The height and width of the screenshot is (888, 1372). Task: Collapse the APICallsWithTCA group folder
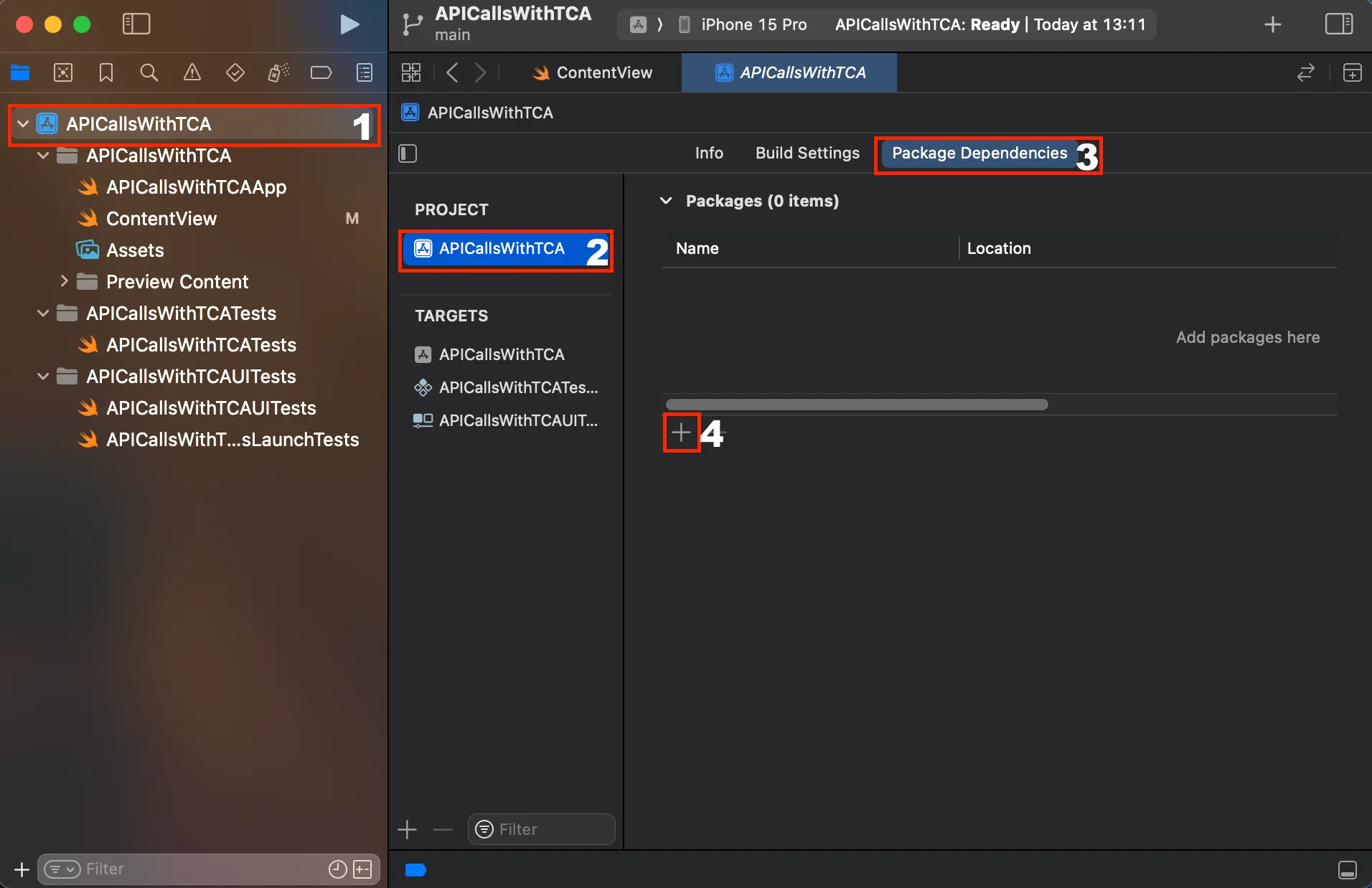tap(43, 156)
